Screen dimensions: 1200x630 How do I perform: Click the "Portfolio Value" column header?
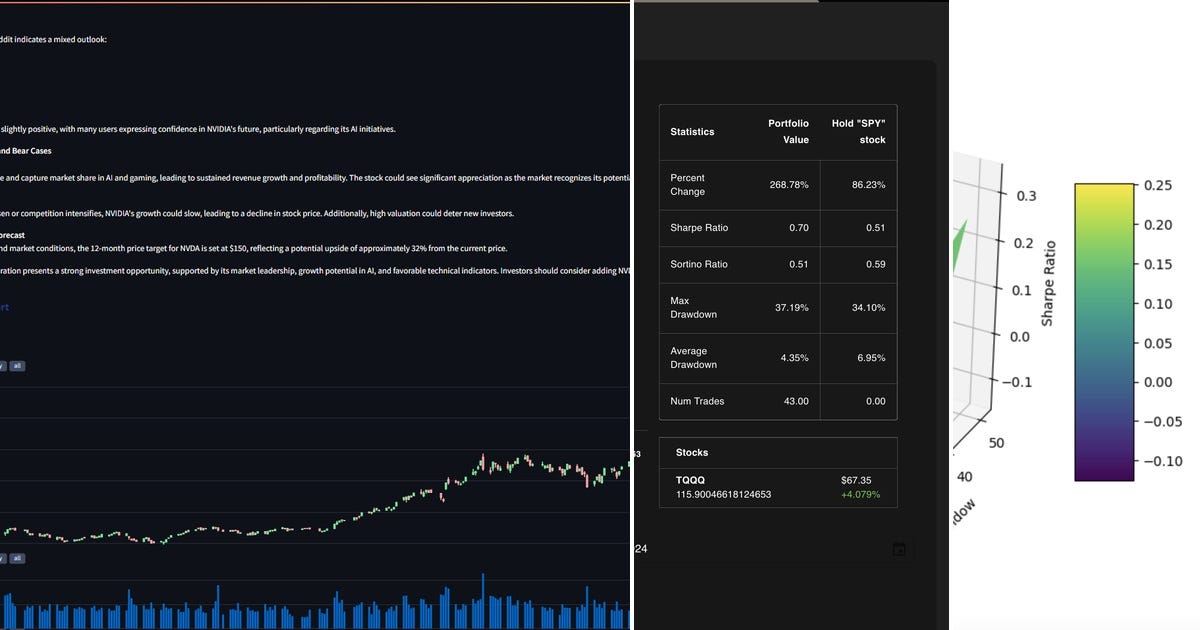coord(788,130)
